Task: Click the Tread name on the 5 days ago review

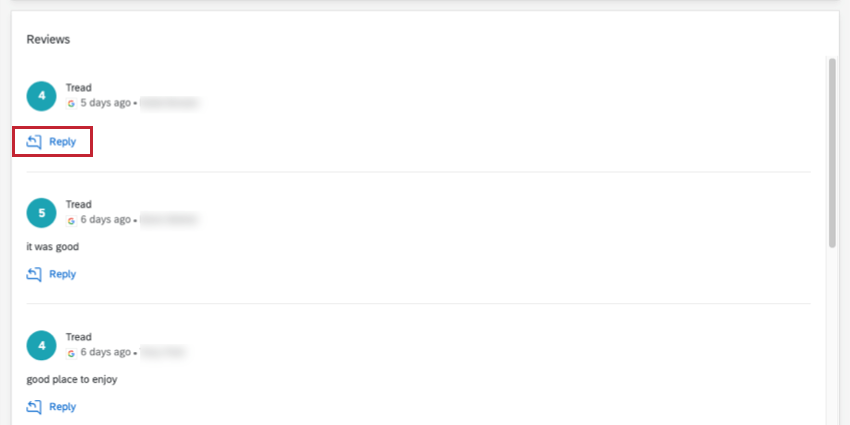Action: coord(79,88)
